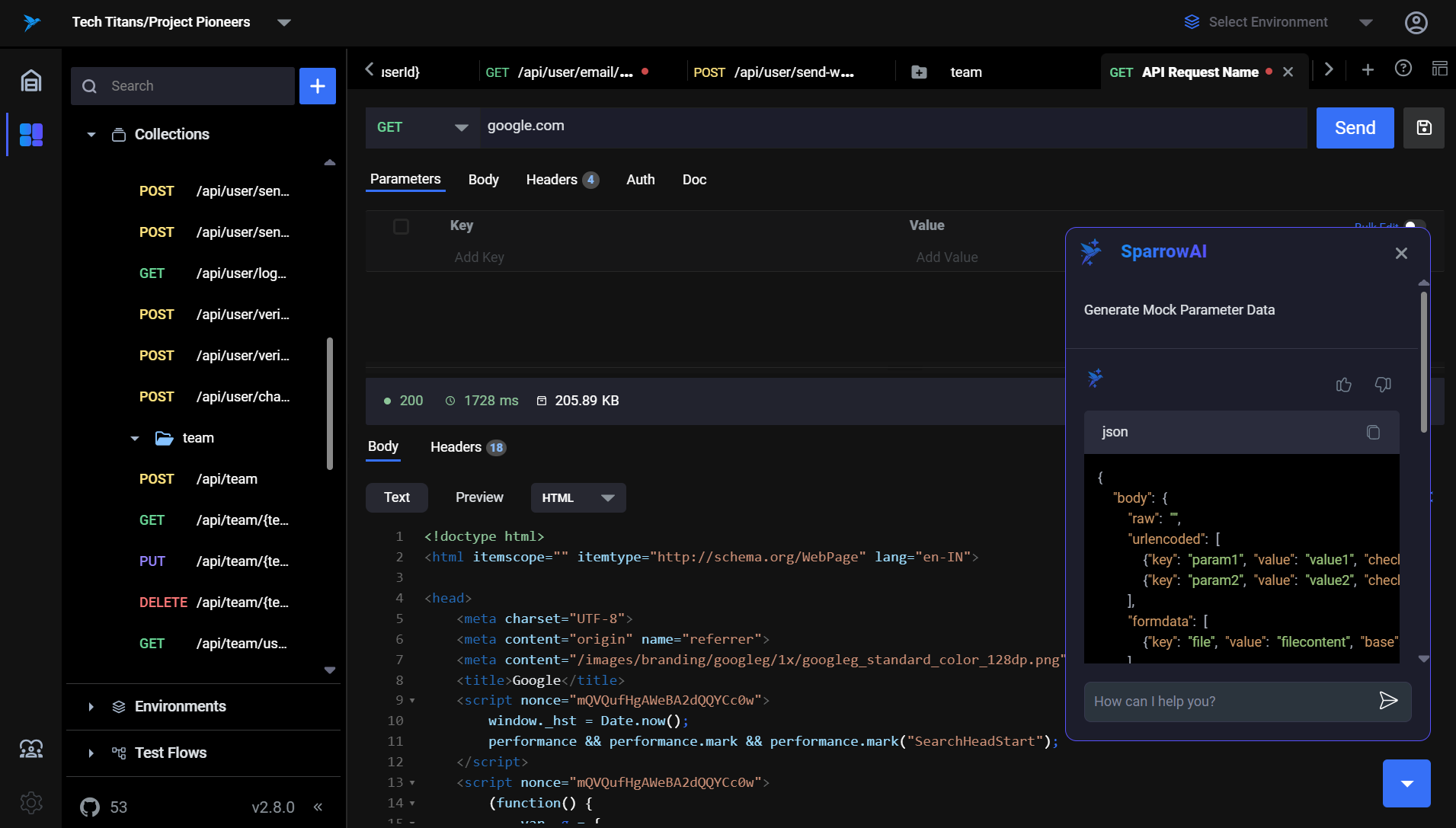1456x828 pixels.
Task: Send the SparrowAI chat message
Action: [x=1388, y=701]
